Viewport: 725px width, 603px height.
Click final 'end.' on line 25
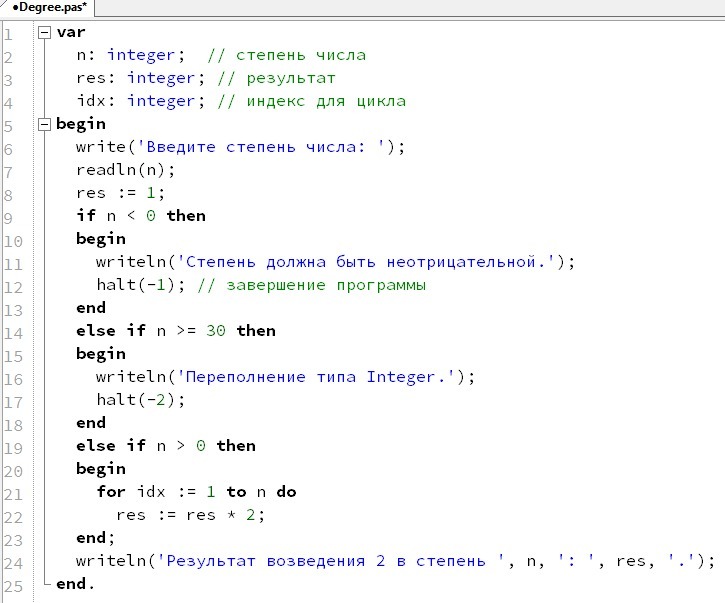point(75,584)
